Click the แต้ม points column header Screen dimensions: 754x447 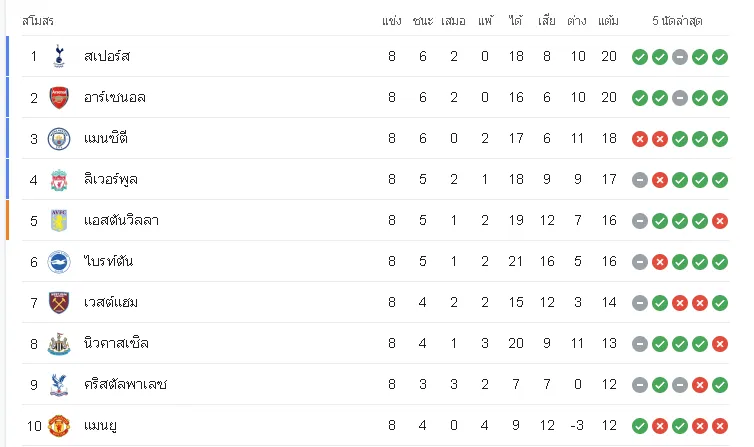click(608, 21)
